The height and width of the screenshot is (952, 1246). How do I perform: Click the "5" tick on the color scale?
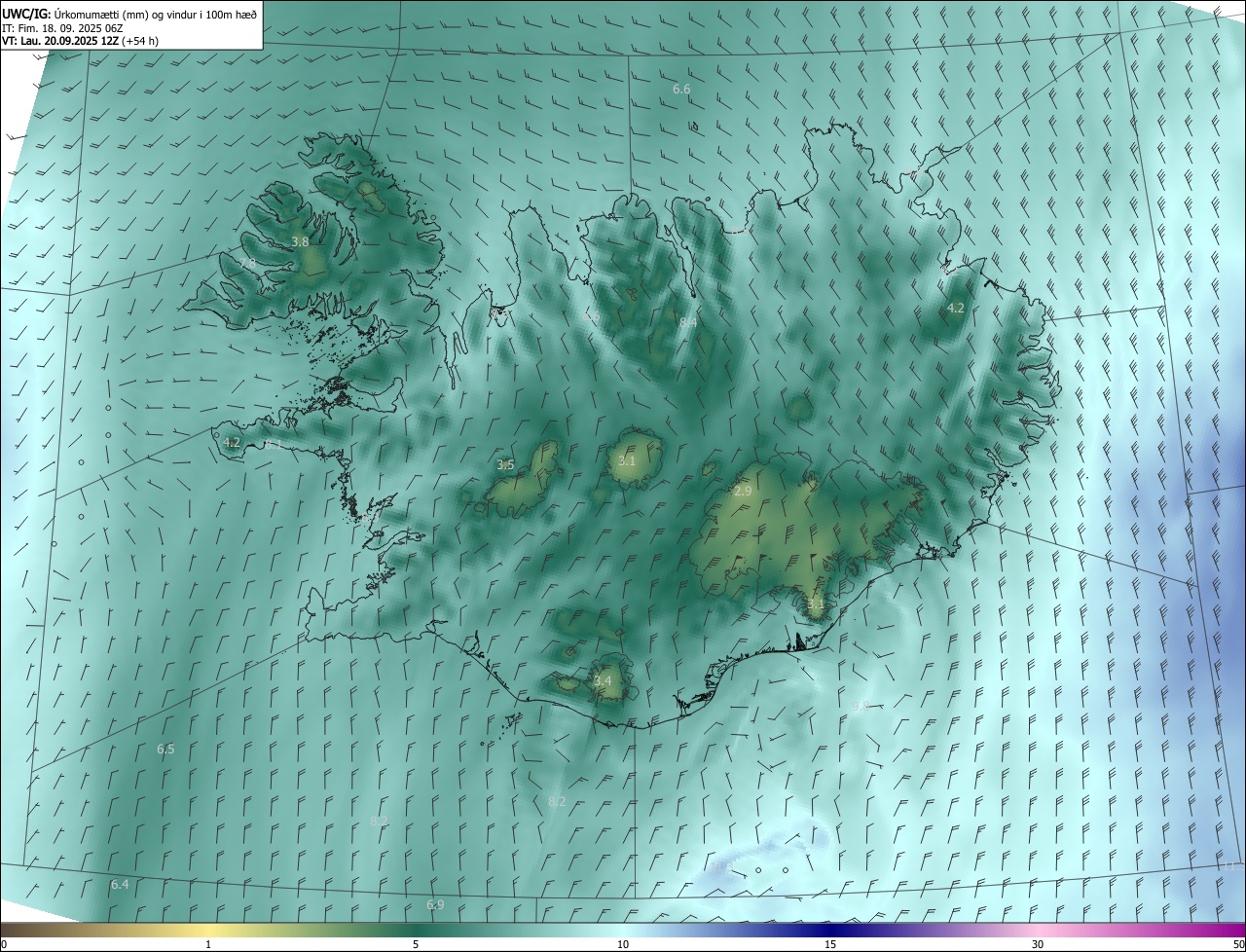pyautogui.click(x=416, y=944)
